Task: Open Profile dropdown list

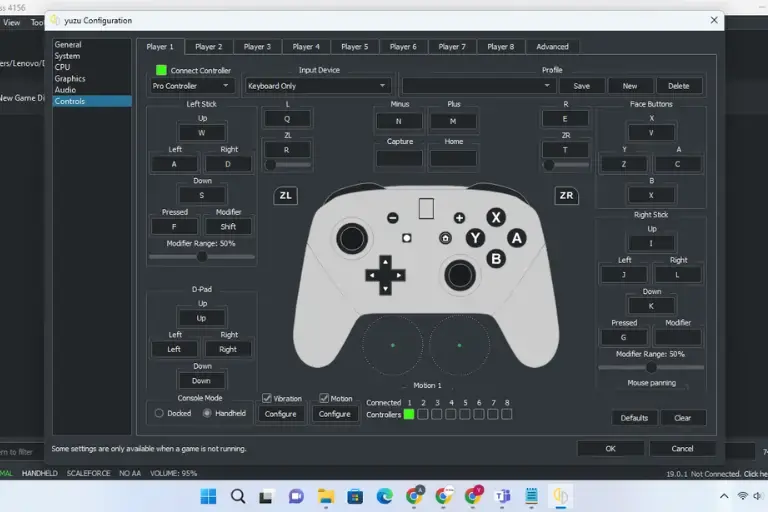Action: 478,86
